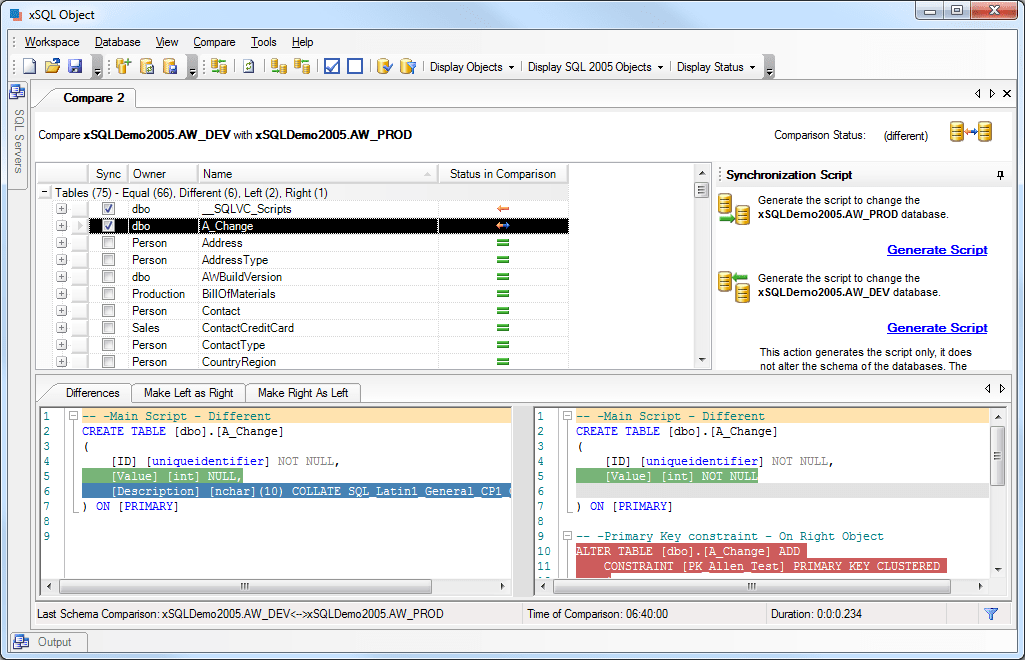
Task: Check the sync box for BillOfMaterials table
Action: tap(109, 293)
